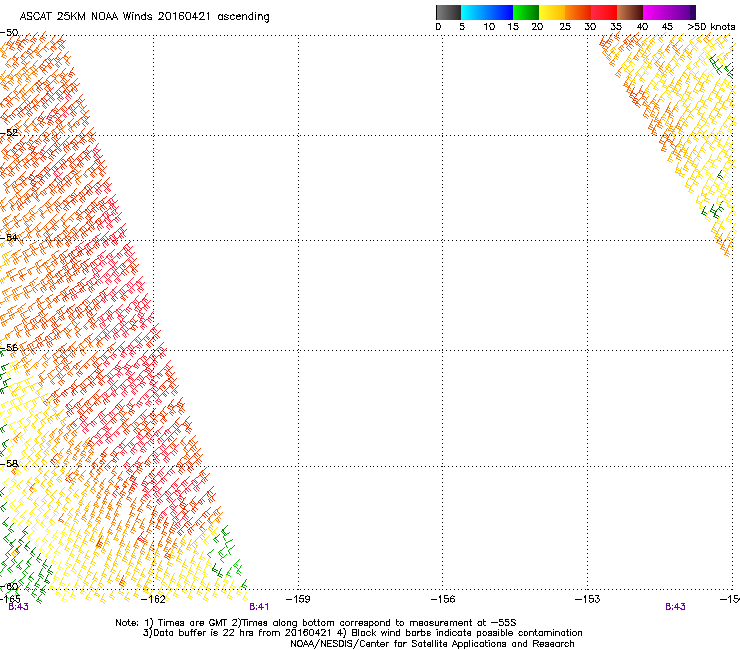Click the green 15-20 knots legend segment
Screen dimensions: 740x650
526,12
